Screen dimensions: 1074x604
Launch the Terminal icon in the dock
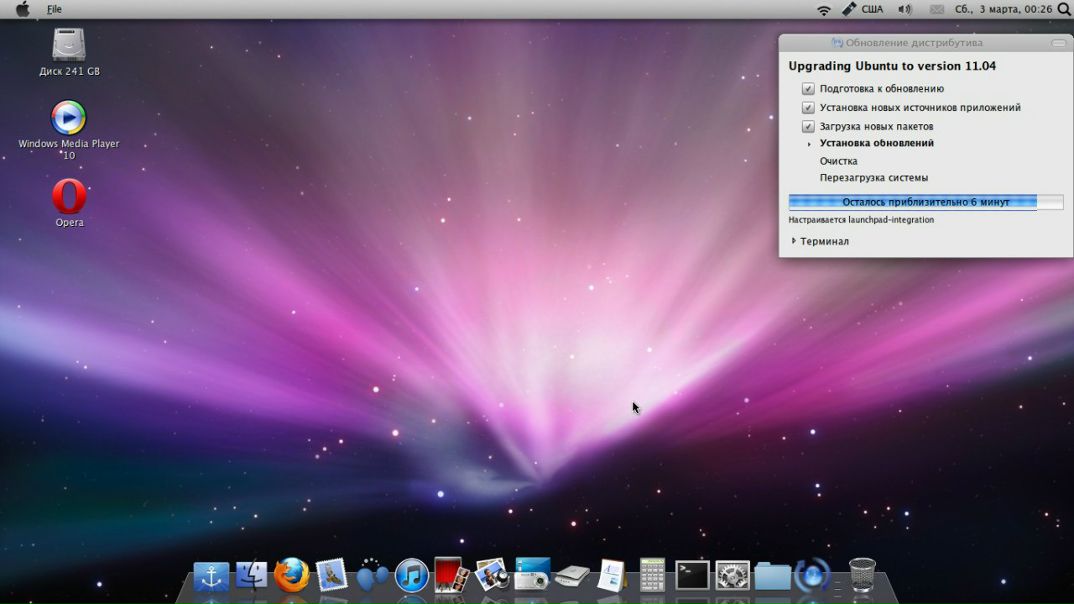coord(692,575)
